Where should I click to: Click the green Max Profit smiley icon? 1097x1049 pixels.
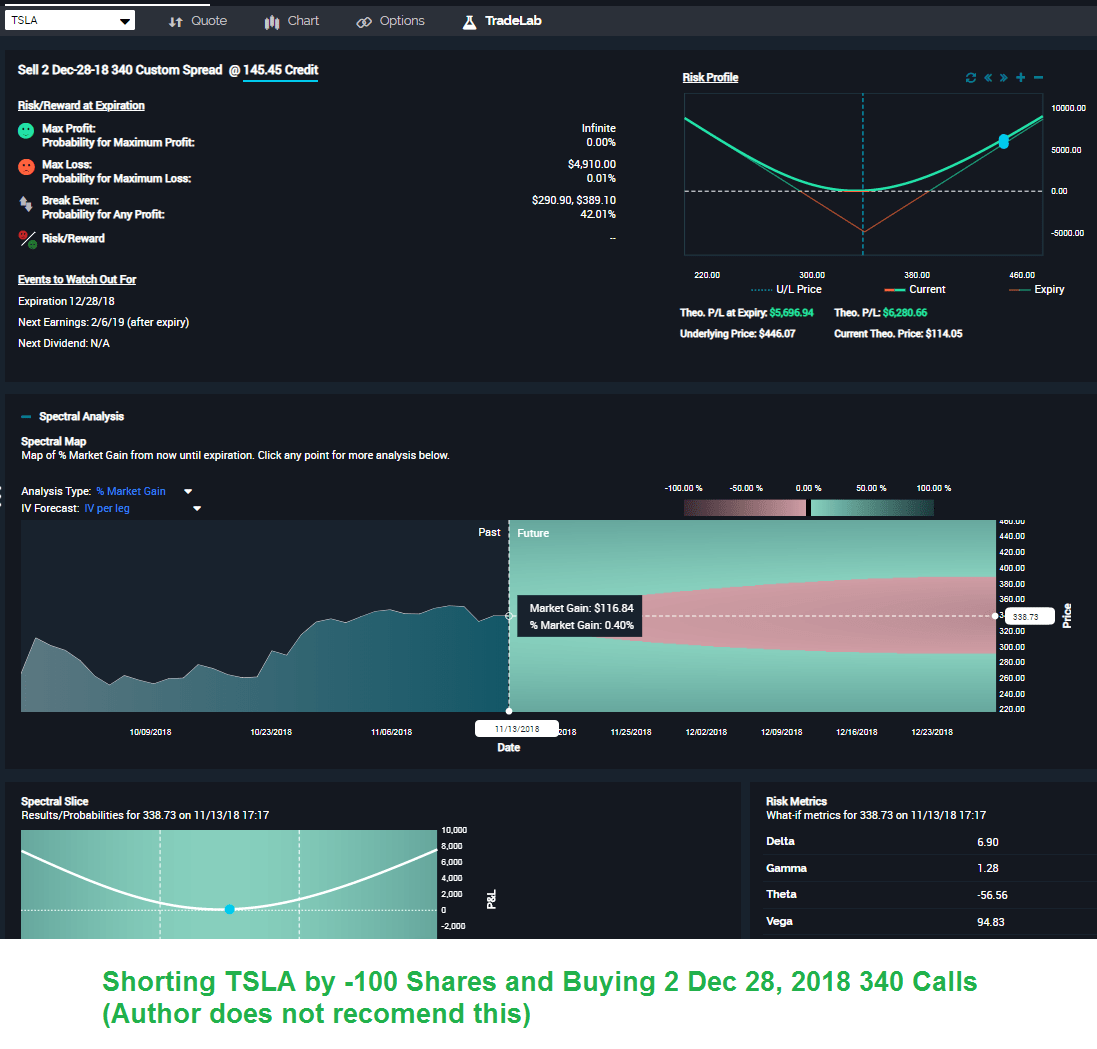[x=26, y=131]
